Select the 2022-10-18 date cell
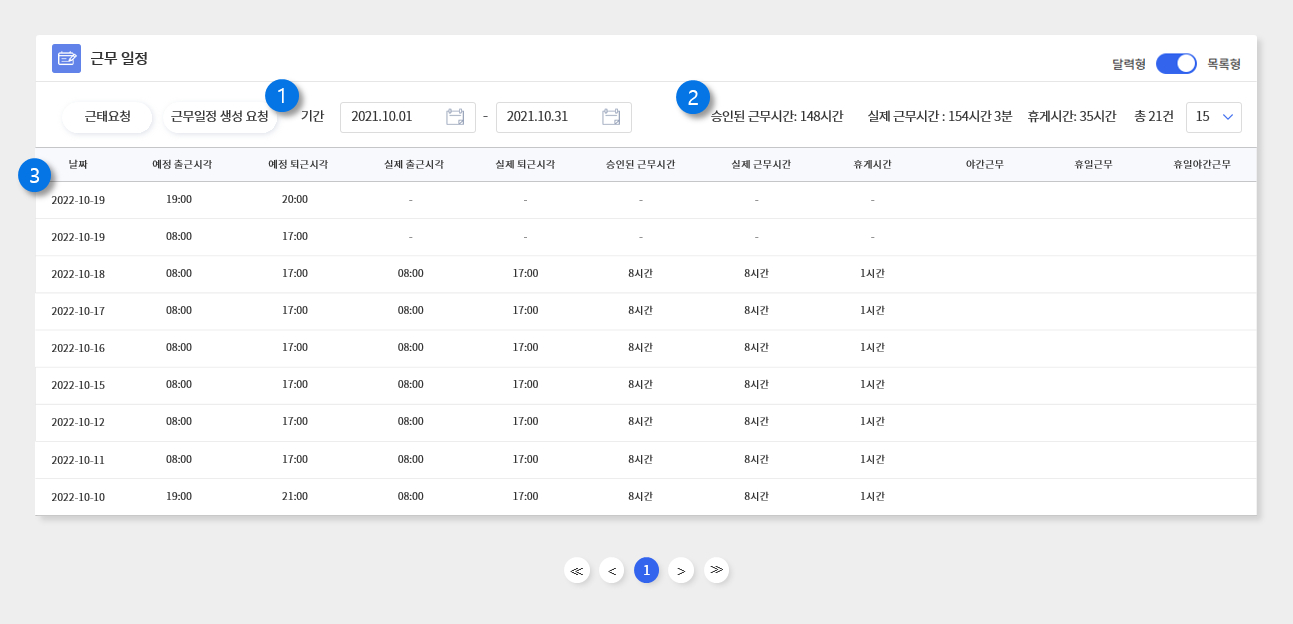 78,274
